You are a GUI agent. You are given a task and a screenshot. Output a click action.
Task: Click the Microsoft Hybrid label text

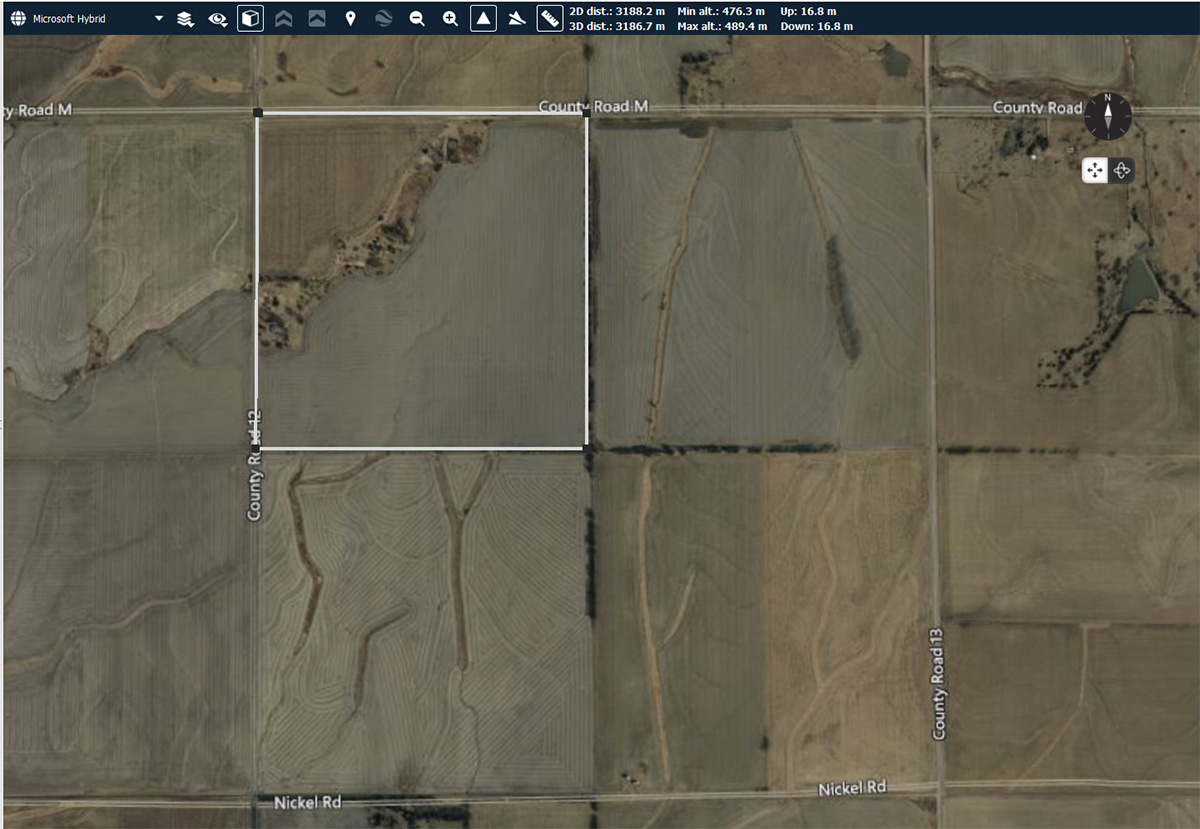click(69, 19)
